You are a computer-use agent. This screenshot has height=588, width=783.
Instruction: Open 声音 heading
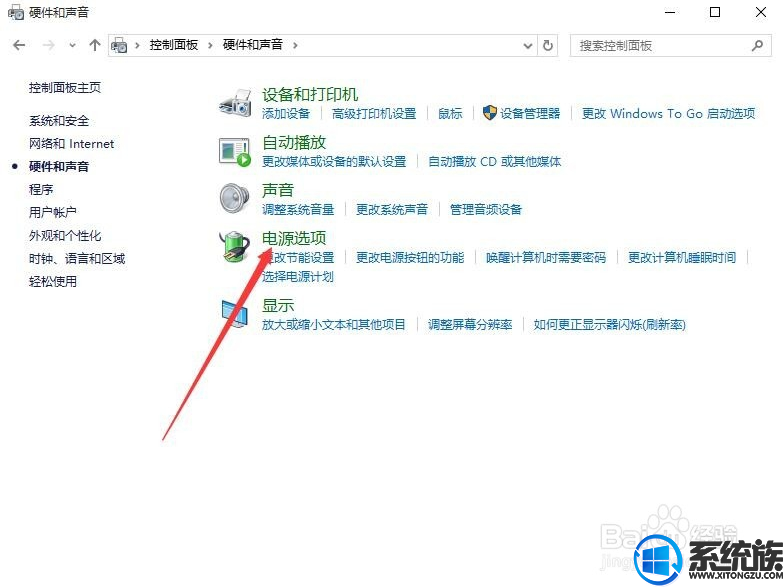point(278,190)
